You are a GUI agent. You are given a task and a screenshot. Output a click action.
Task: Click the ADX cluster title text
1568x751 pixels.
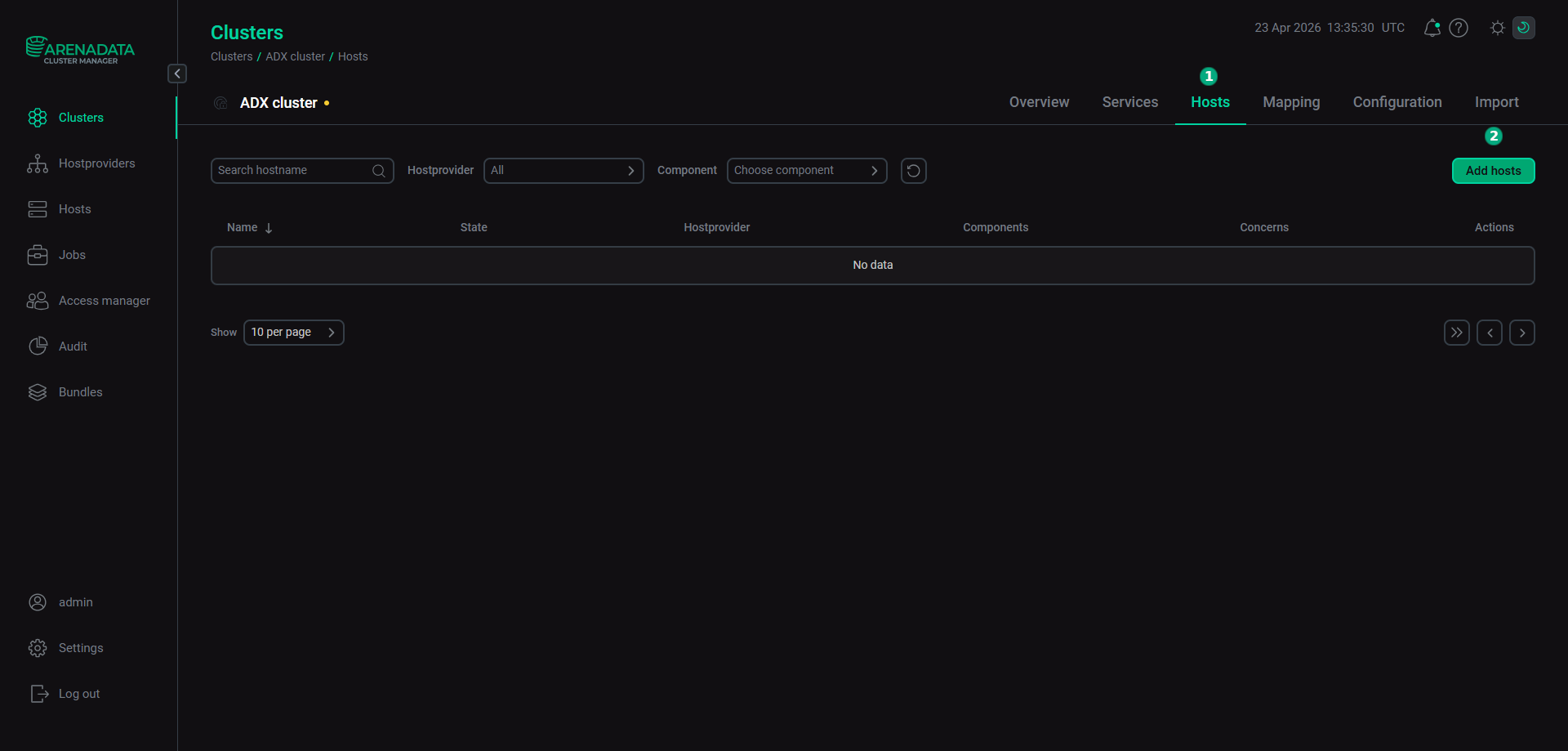click(x=278, y=103)
